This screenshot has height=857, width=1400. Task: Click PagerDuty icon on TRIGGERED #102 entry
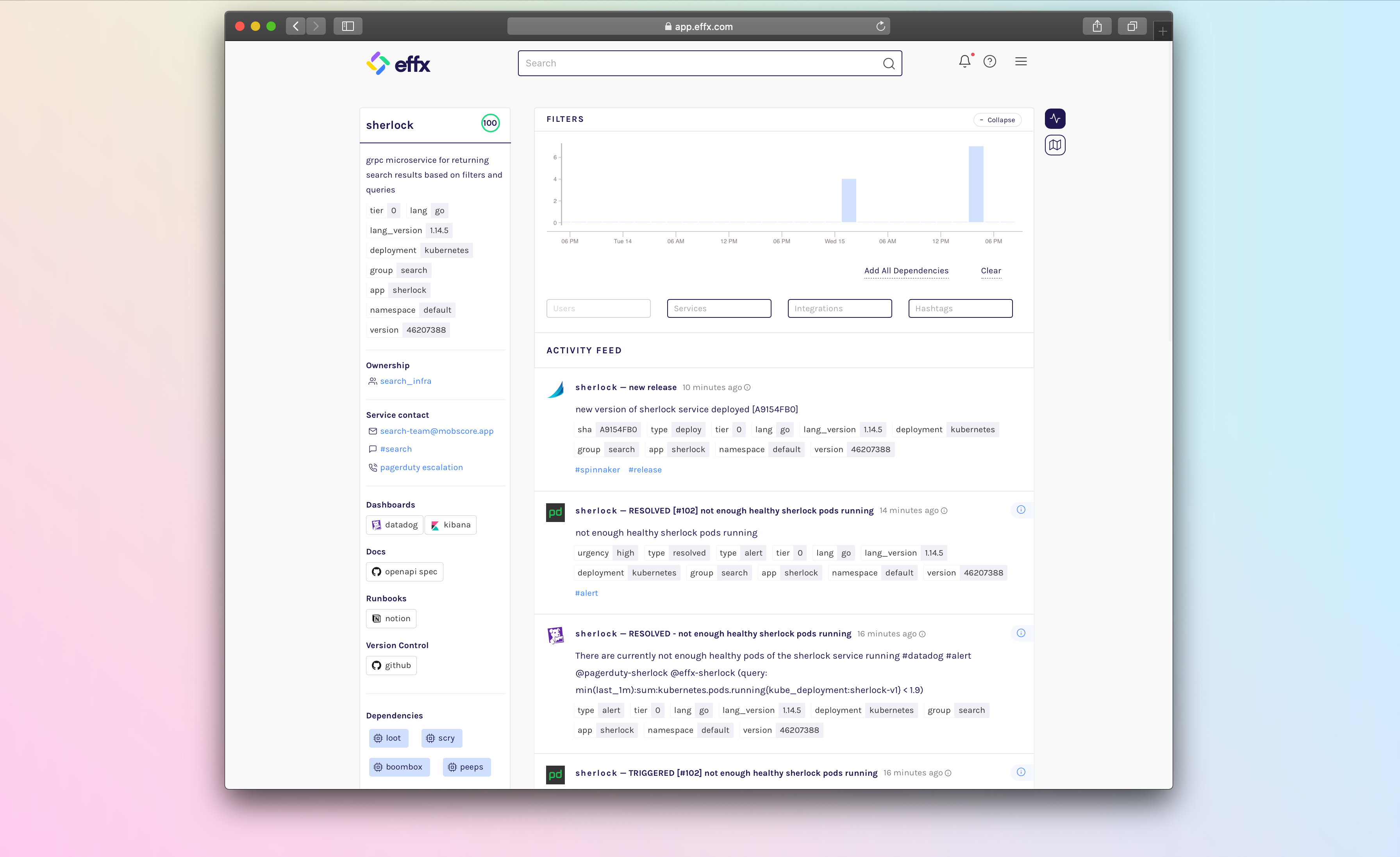555,775
